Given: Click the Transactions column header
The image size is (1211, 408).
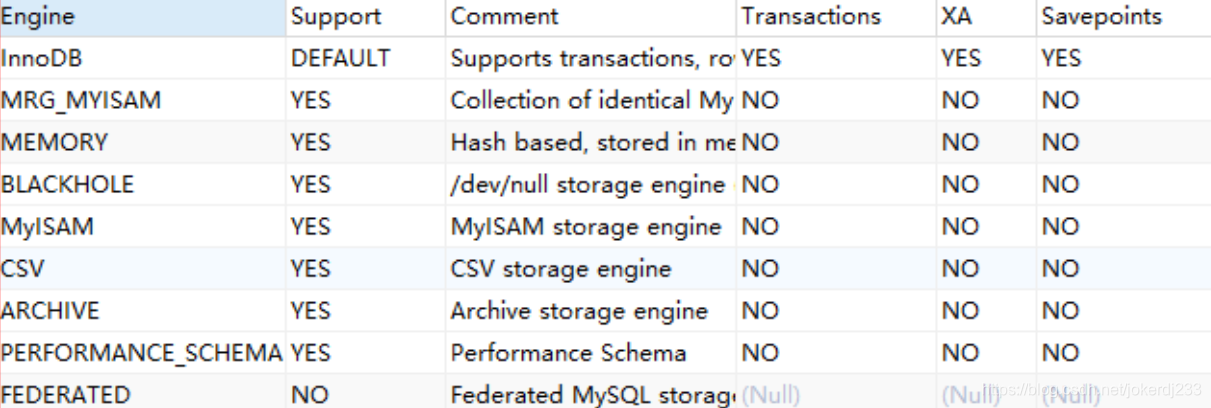Looking at the screenshot, I should coord(836,17).
